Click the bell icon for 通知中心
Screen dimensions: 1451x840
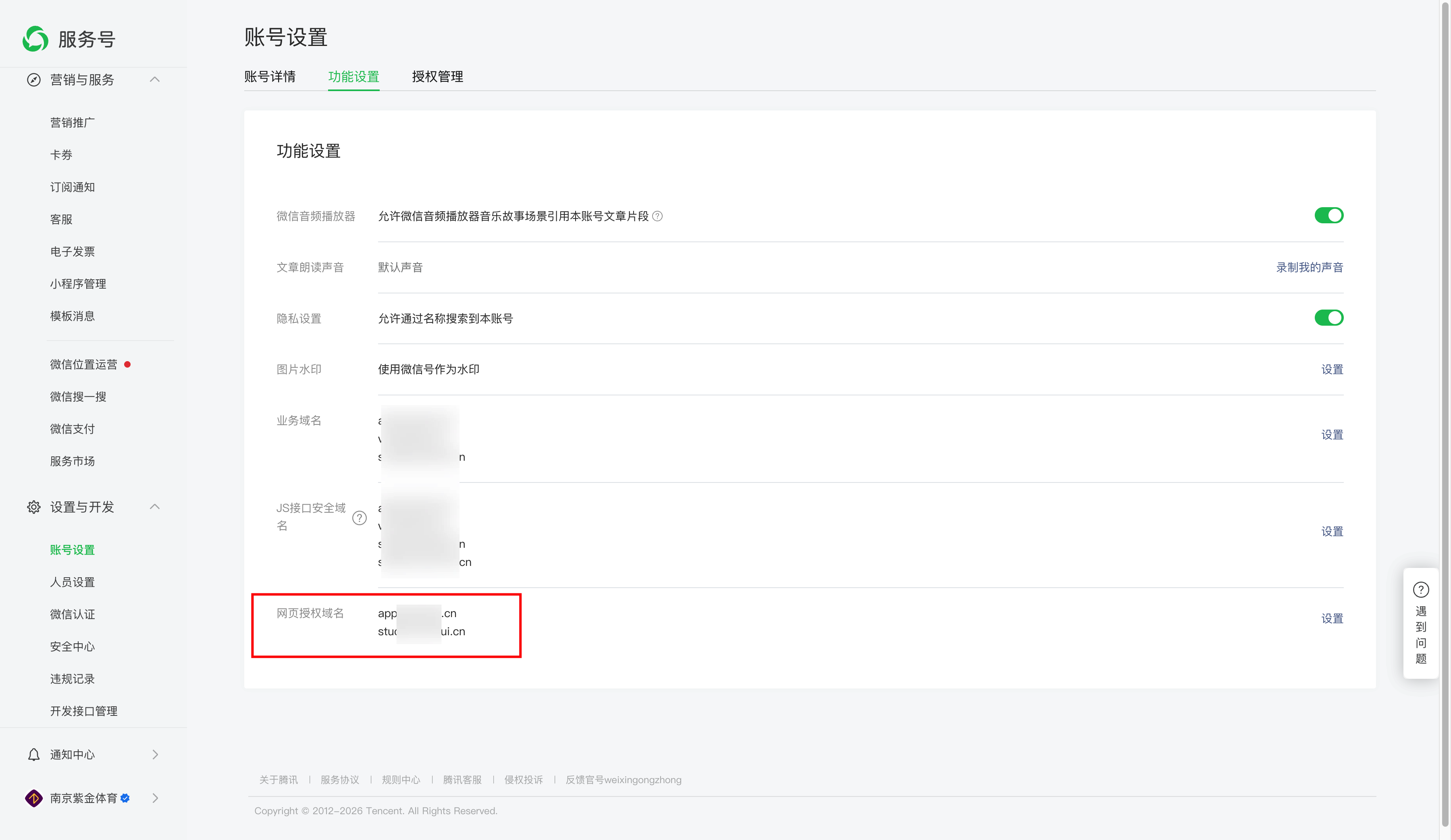[x=34, y=754]
